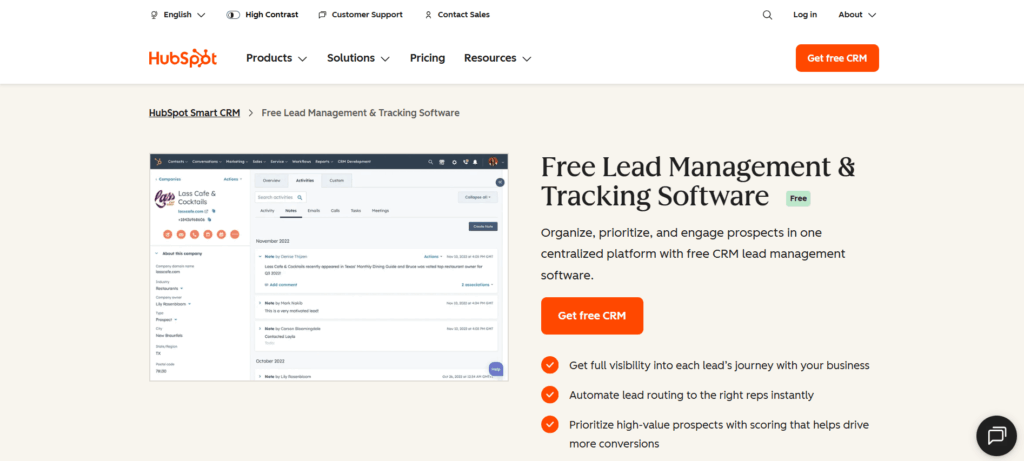Click the HubSpot logo in the header
This screenshot has height=461, width=1024.
183,58
